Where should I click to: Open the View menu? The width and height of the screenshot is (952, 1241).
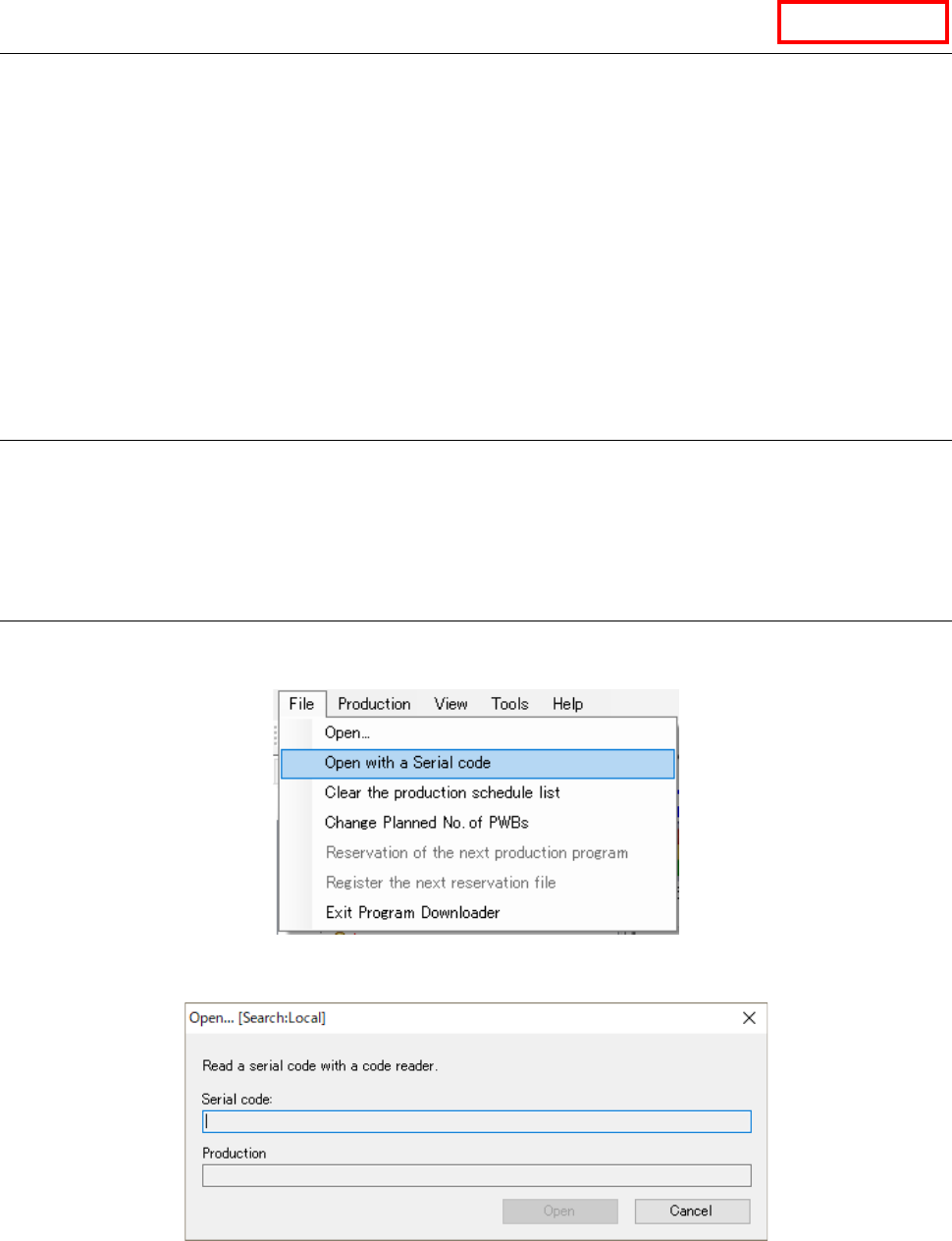pos(450,704)
